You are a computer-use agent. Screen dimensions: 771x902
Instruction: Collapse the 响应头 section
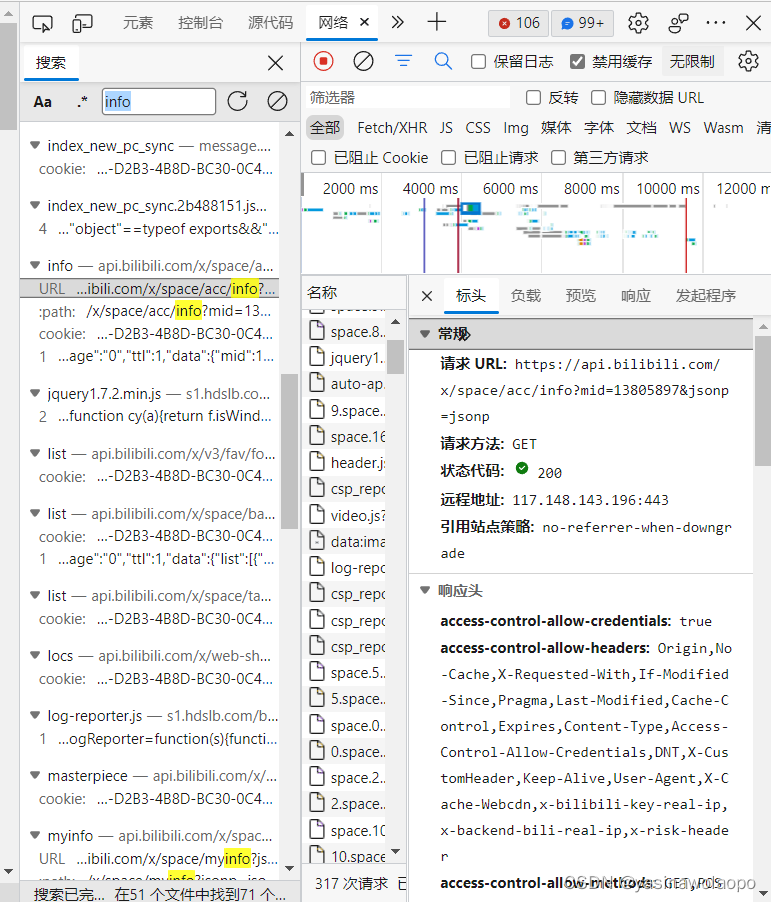pyautogui.click(x=425, y=590)
